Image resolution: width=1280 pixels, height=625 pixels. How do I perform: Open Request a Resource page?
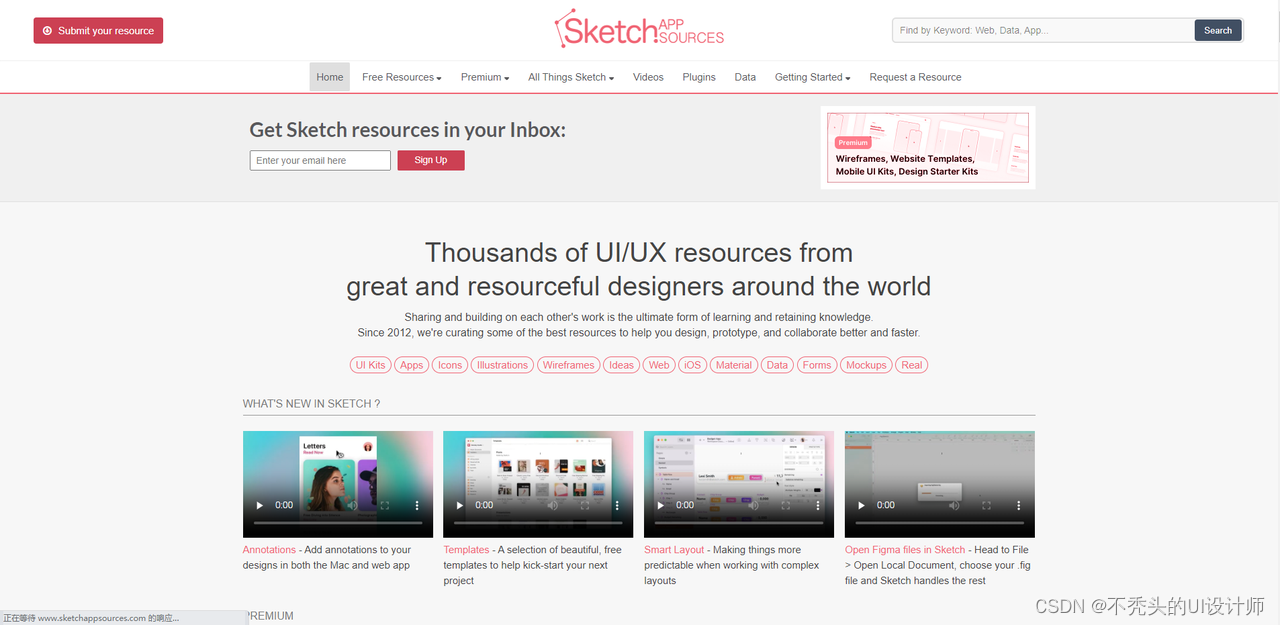[x=915, y=77]
